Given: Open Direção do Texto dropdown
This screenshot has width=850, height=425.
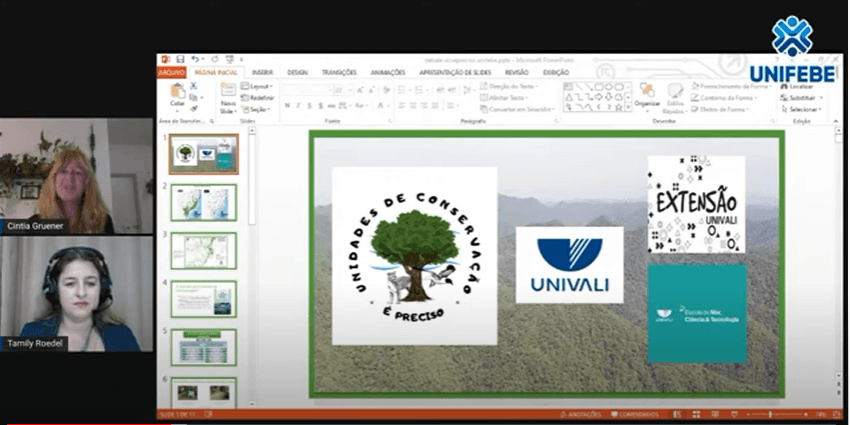Looking at the screenshot, I should (x=509, y=86).
